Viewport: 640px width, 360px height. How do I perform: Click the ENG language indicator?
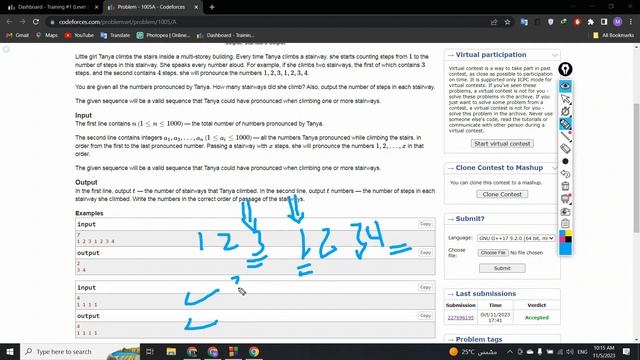[x=582, y=351]
